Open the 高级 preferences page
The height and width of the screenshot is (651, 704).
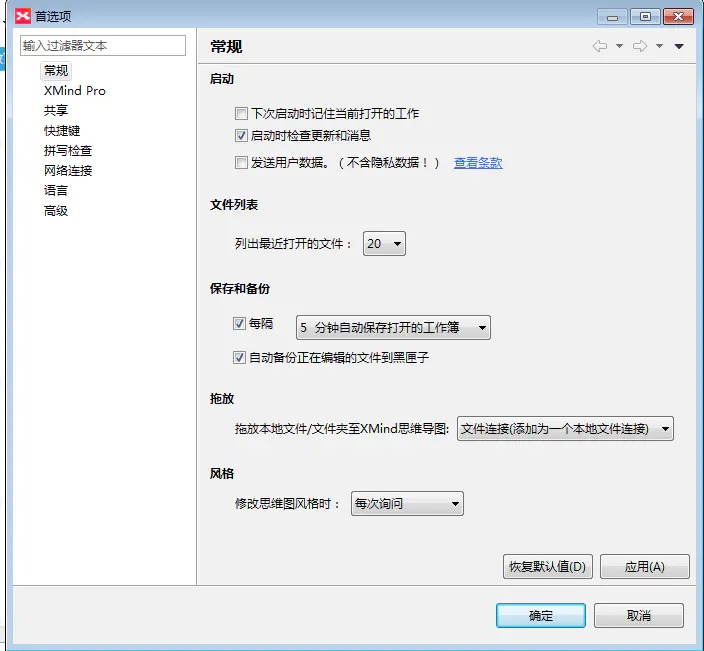click(x=56, y=211)
